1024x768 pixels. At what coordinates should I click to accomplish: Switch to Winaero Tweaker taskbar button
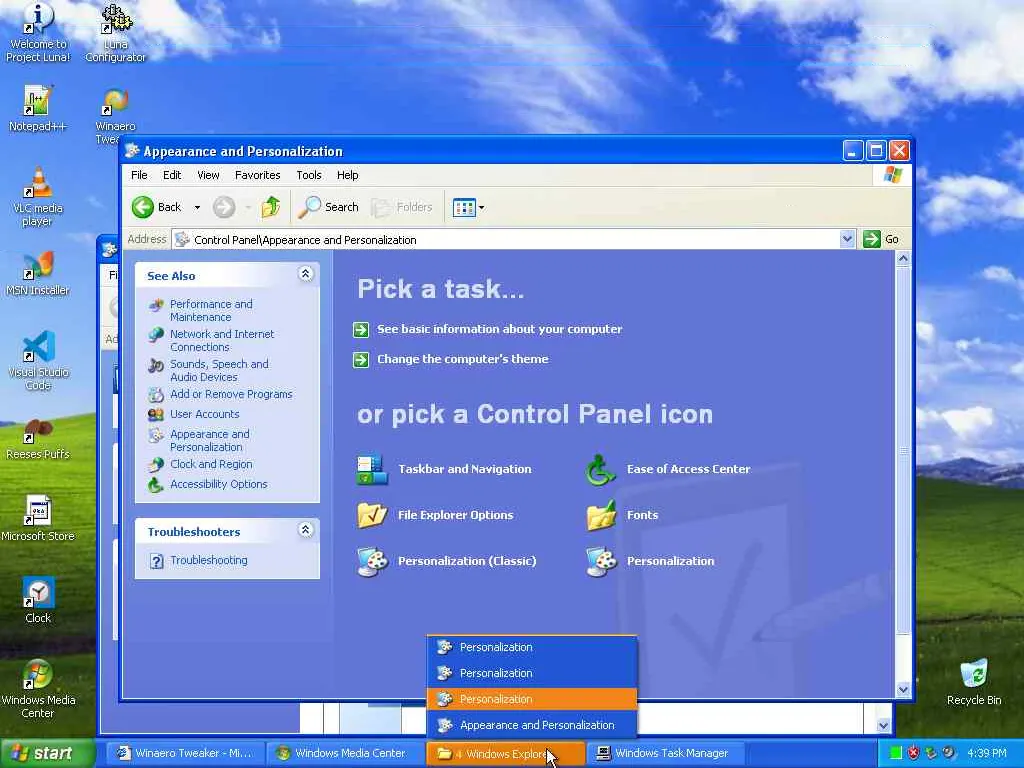185,754
